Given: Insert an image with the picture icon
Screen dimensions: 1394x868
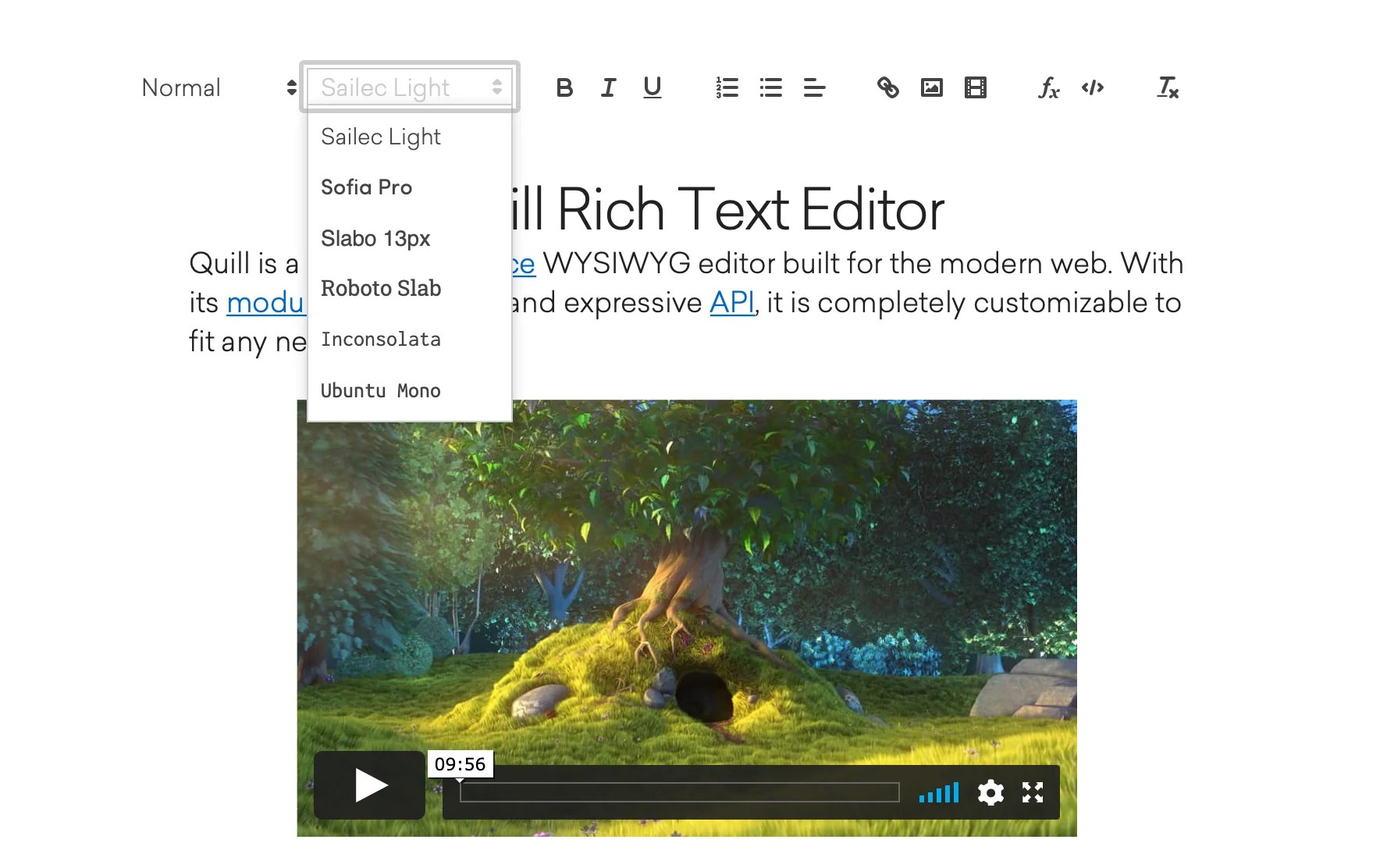Looking at the screenshot, I should [932, 87].
